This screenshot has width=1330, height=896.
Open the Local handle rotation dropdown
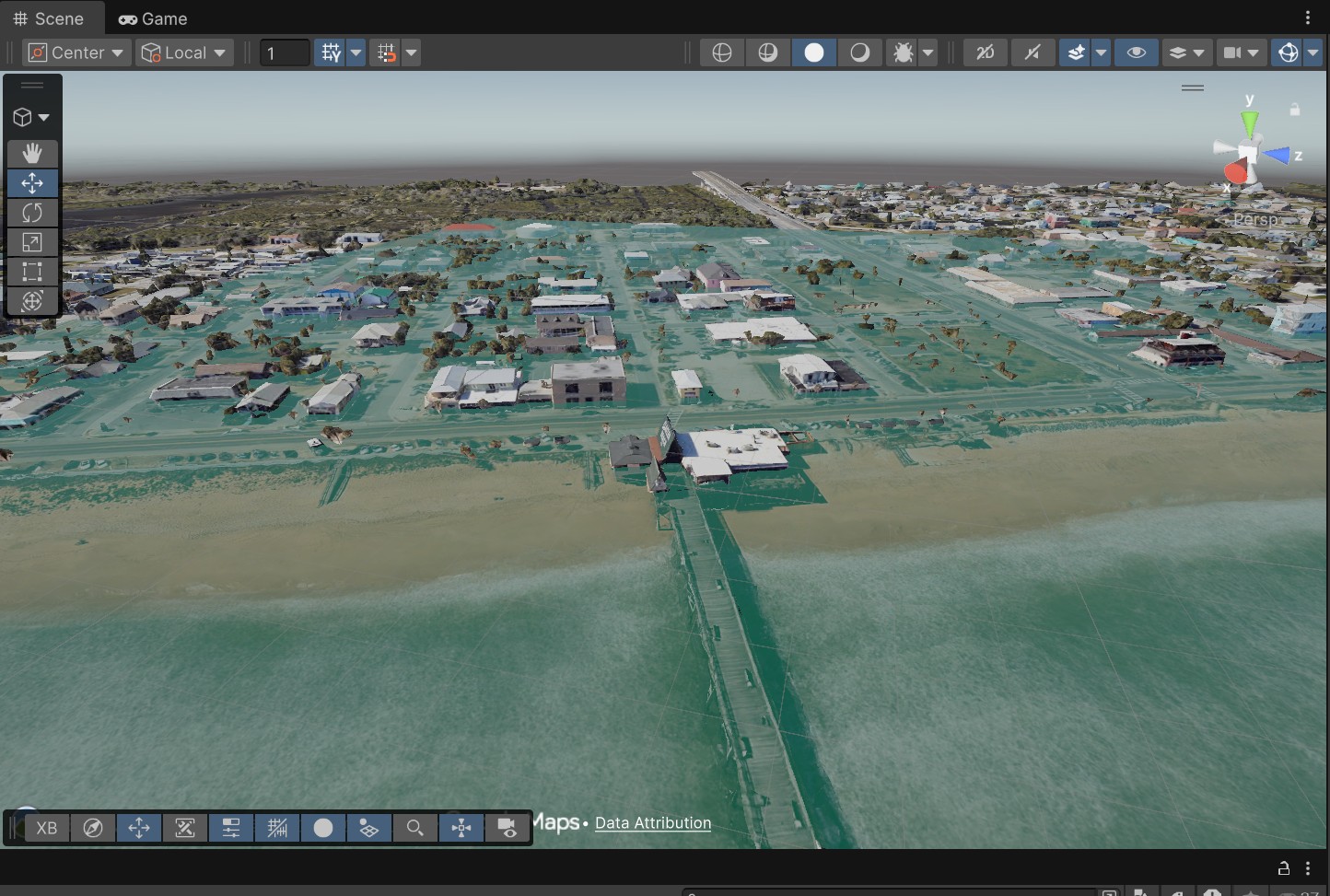pyautogui.click(x=184, y=52)
